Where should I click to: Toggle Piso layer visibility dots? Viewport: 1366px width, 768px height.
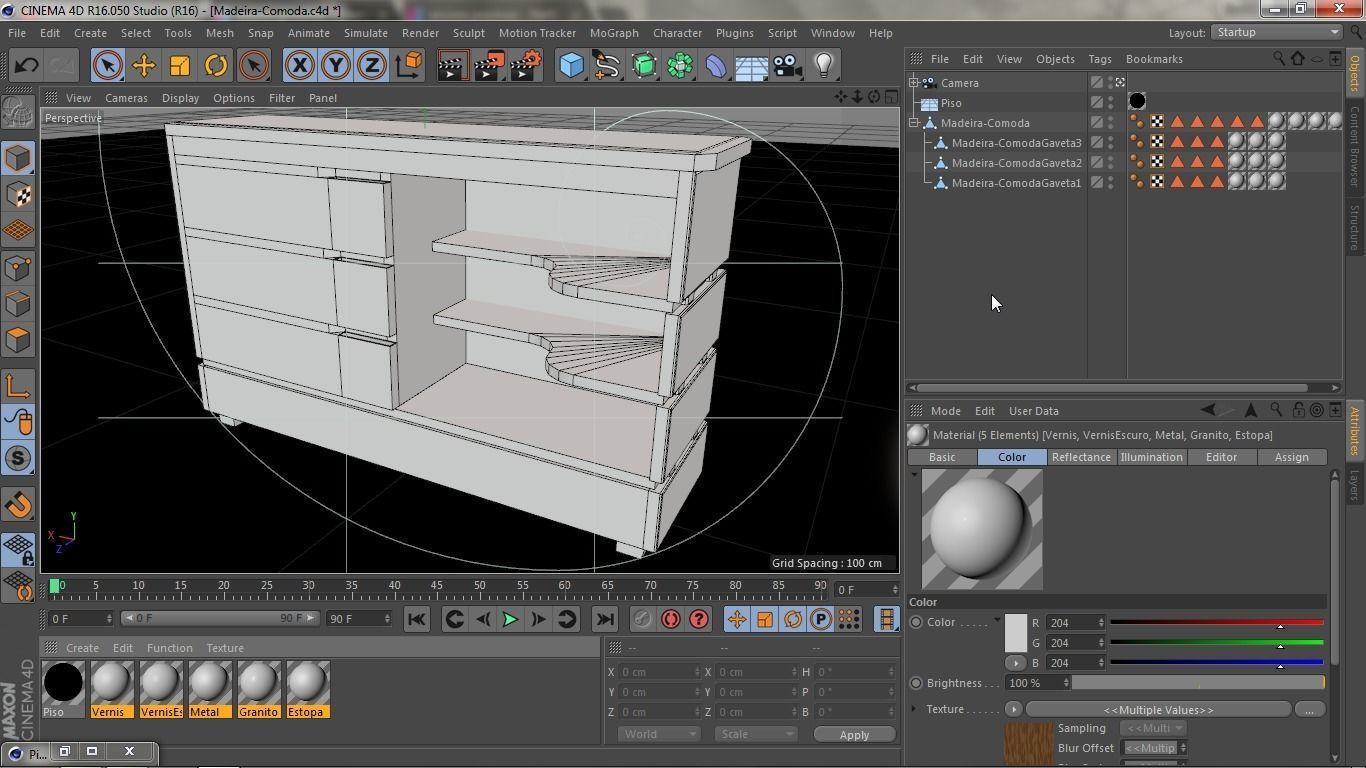tap(1110, 102)
